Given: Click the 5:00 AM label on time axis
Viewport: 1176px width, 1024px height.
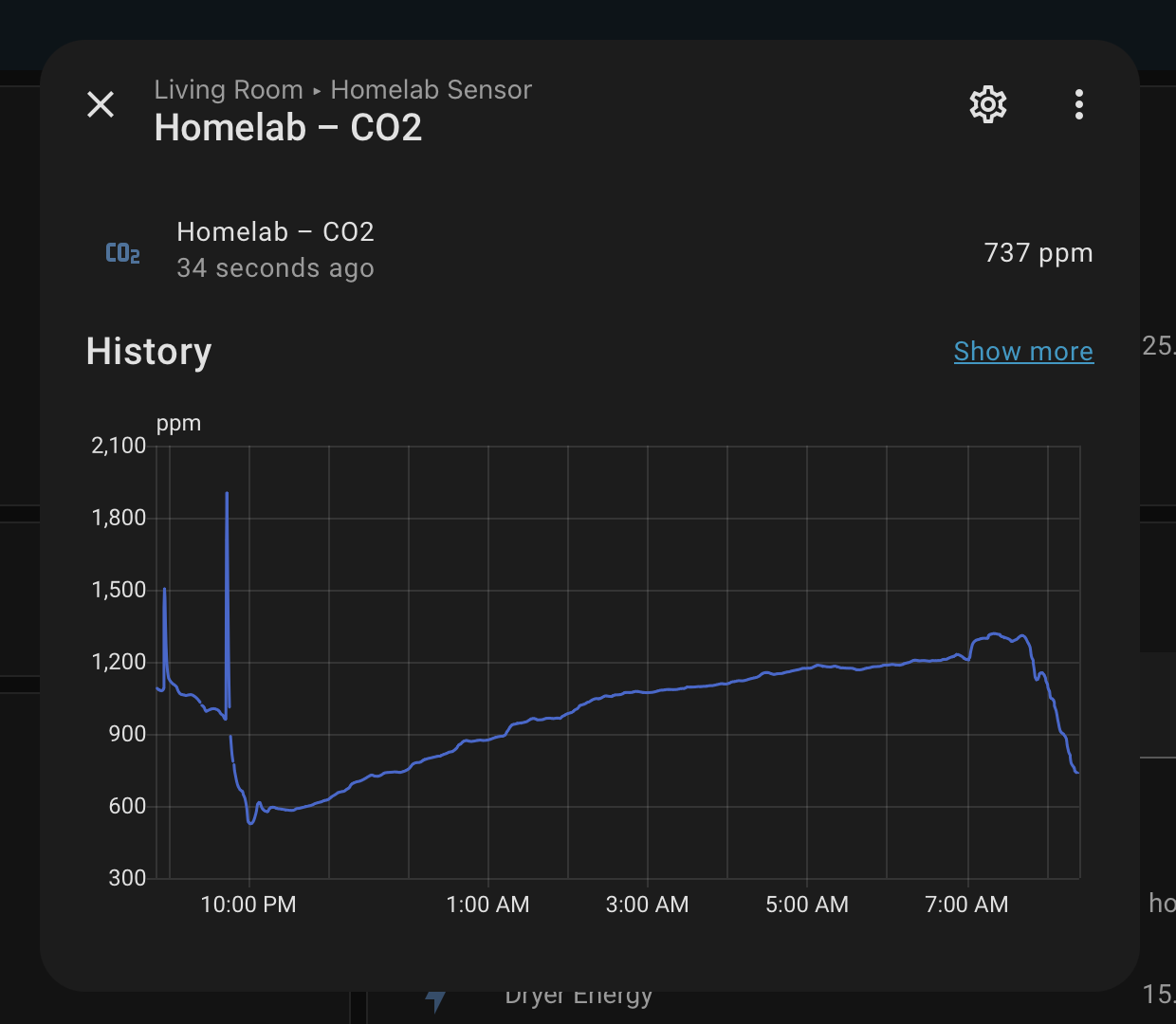Looking at the screenshot, I should coord(807,905).
